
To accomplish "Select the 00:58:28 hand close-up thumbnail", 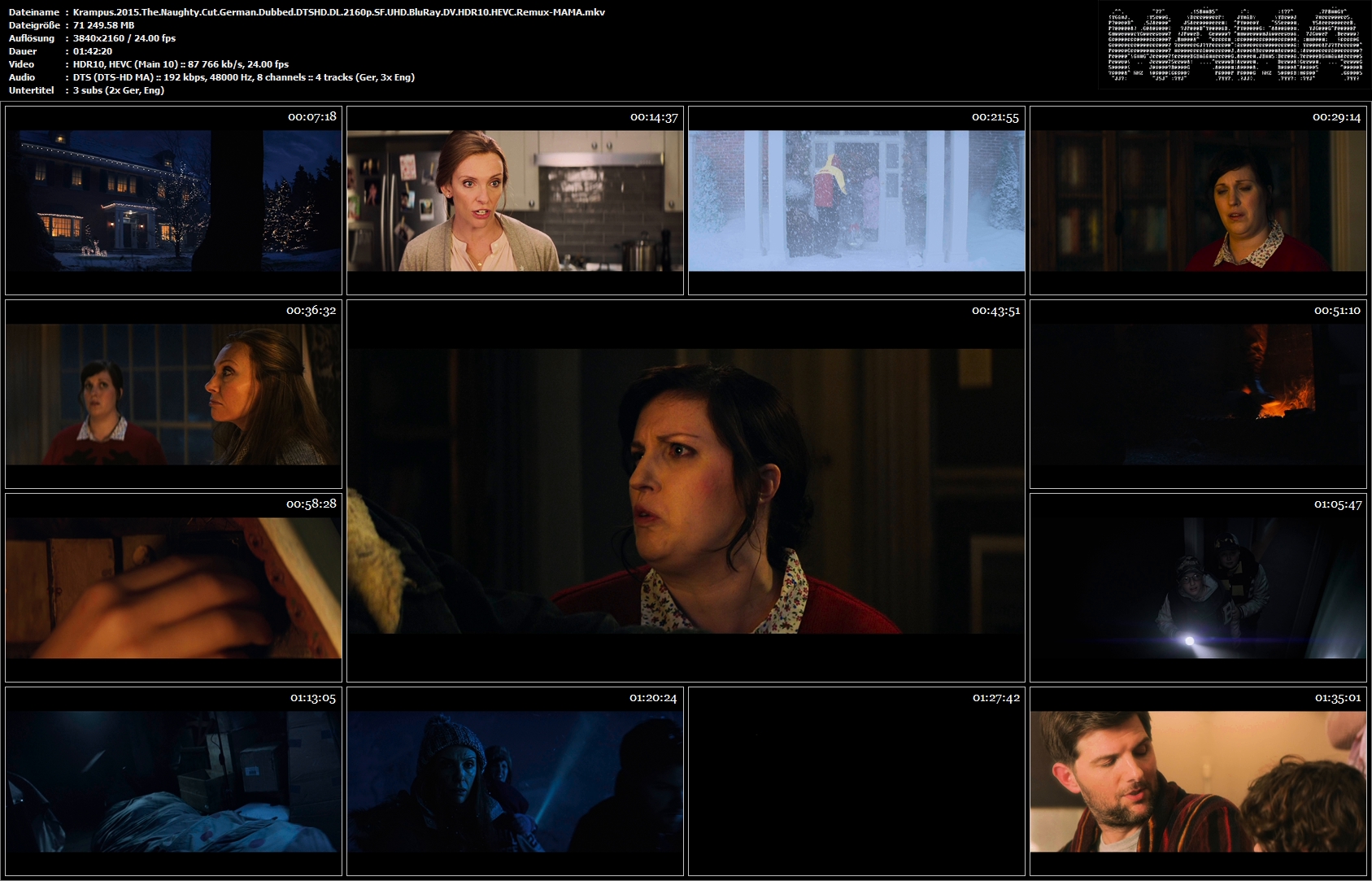I will point(173,587).
